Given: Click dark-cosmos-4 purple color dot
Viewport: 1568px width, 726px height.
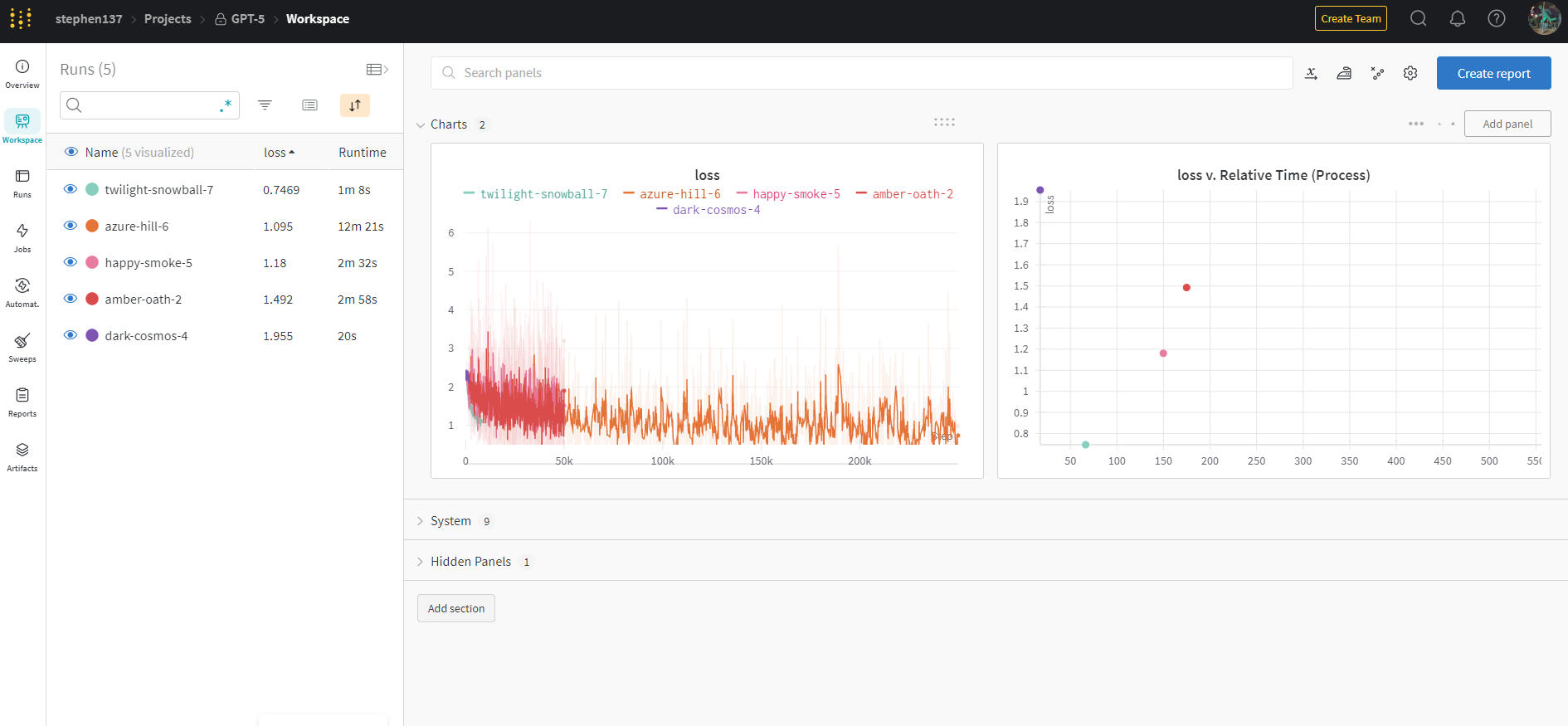Looking at the screenshot, I should point(92,335).
